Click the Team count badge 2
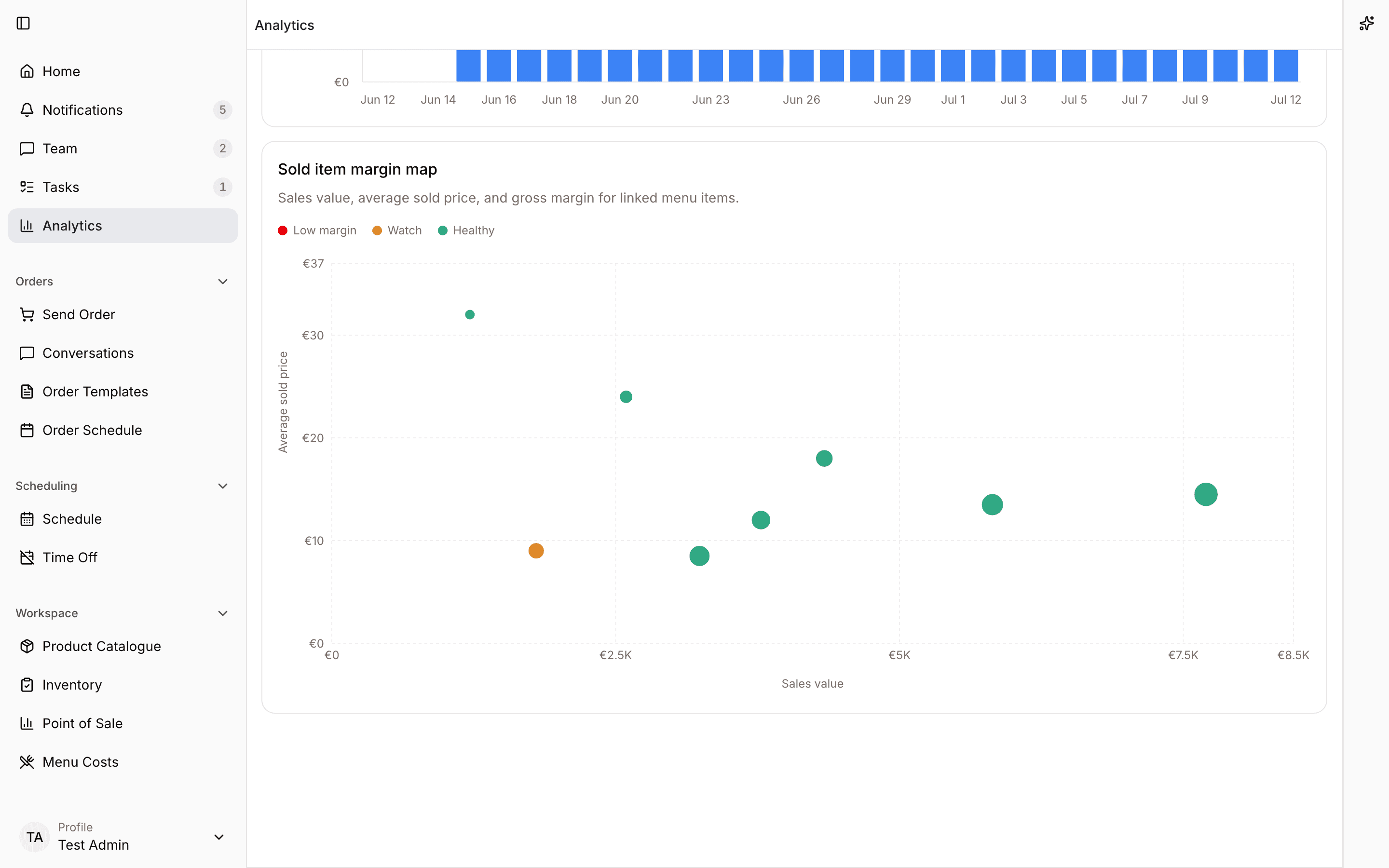This screenshot has width=1389, height=868. click(x=223, y=148)
